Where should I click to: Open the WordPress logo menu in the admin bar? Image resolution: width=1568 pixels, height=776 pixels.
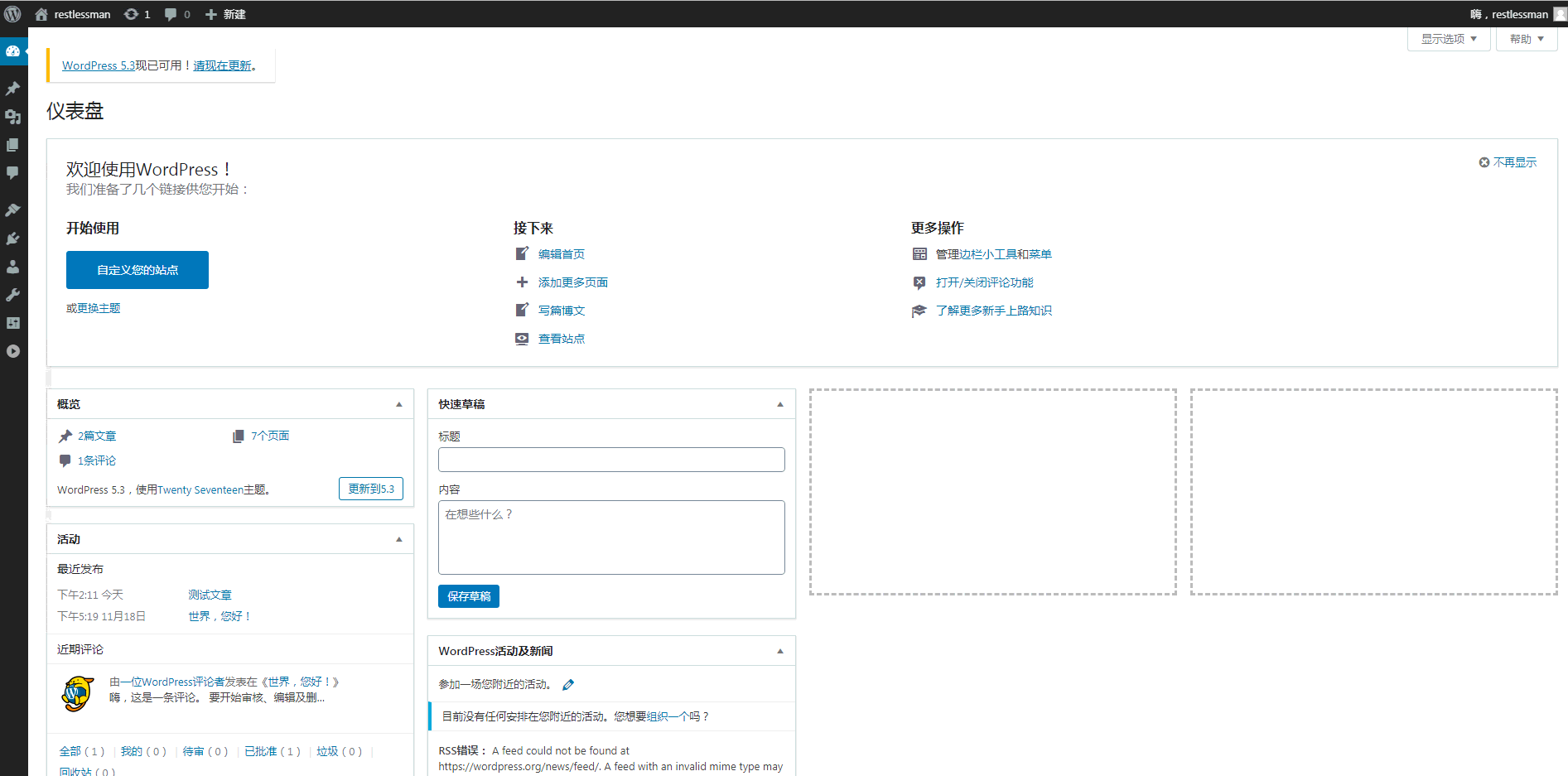[12, 14]
